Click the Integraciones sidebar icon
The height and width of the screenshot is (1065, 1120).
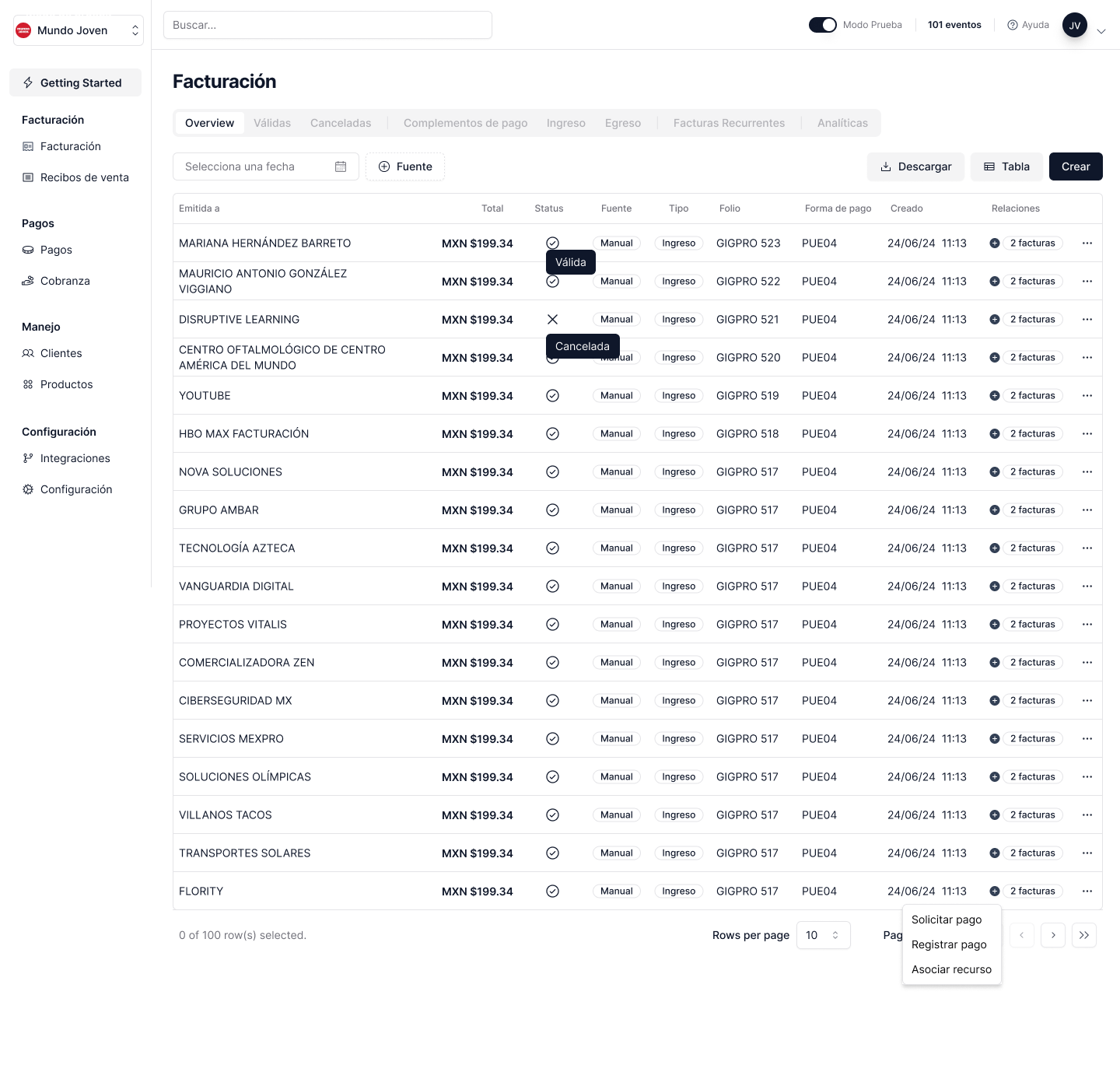pos(28,458)
